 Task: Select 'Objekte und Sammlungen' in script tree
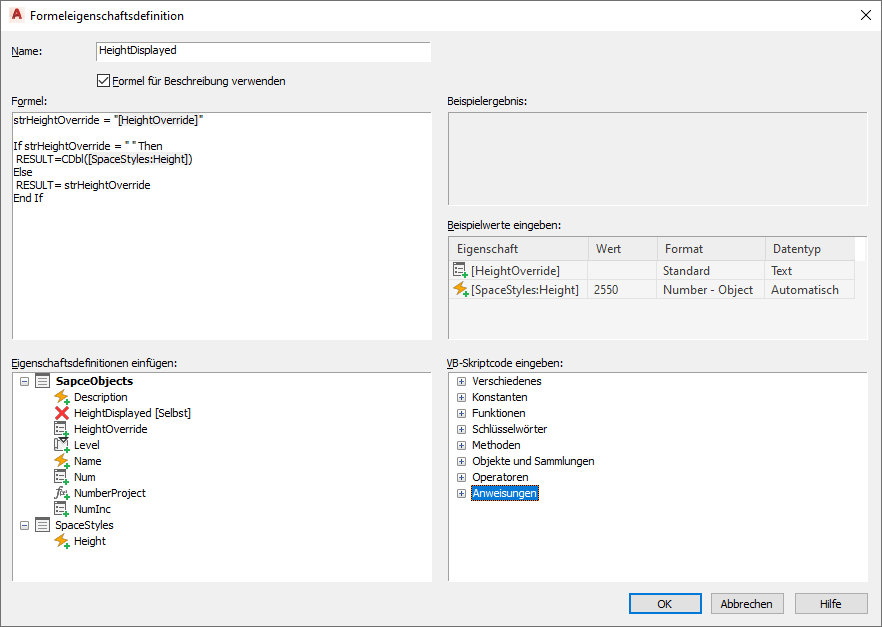point(533,461)
